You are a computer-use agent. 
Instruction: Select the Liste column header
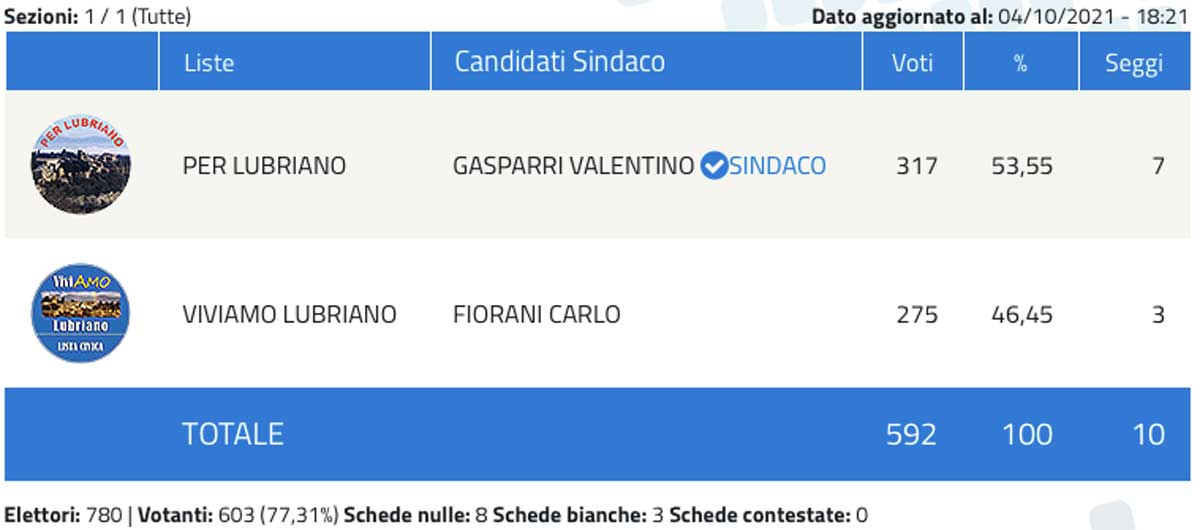click(x=209, y=62)
